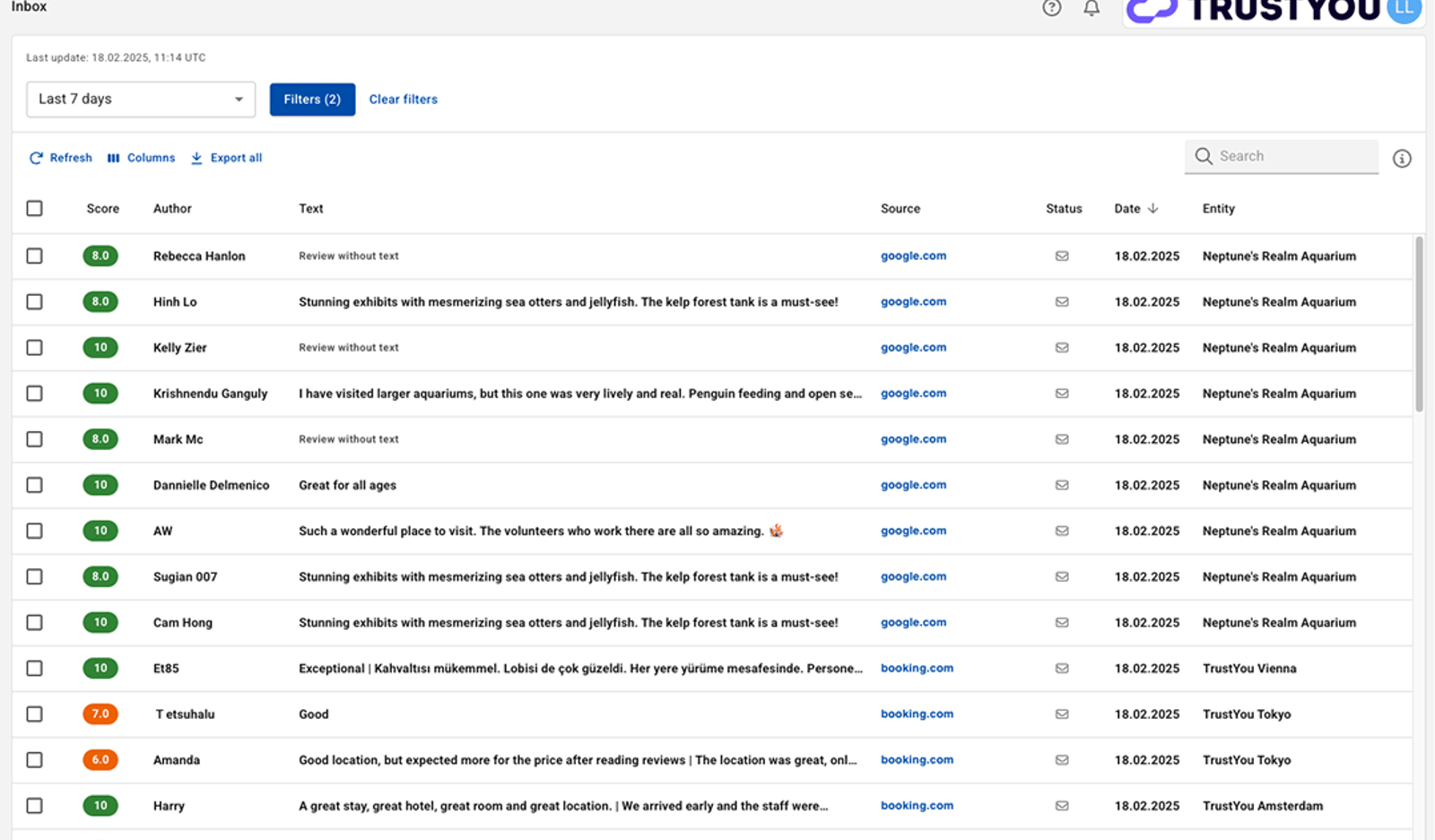Open the notifications bell icon
The image size is (1435, 840).
point(1091,8)
